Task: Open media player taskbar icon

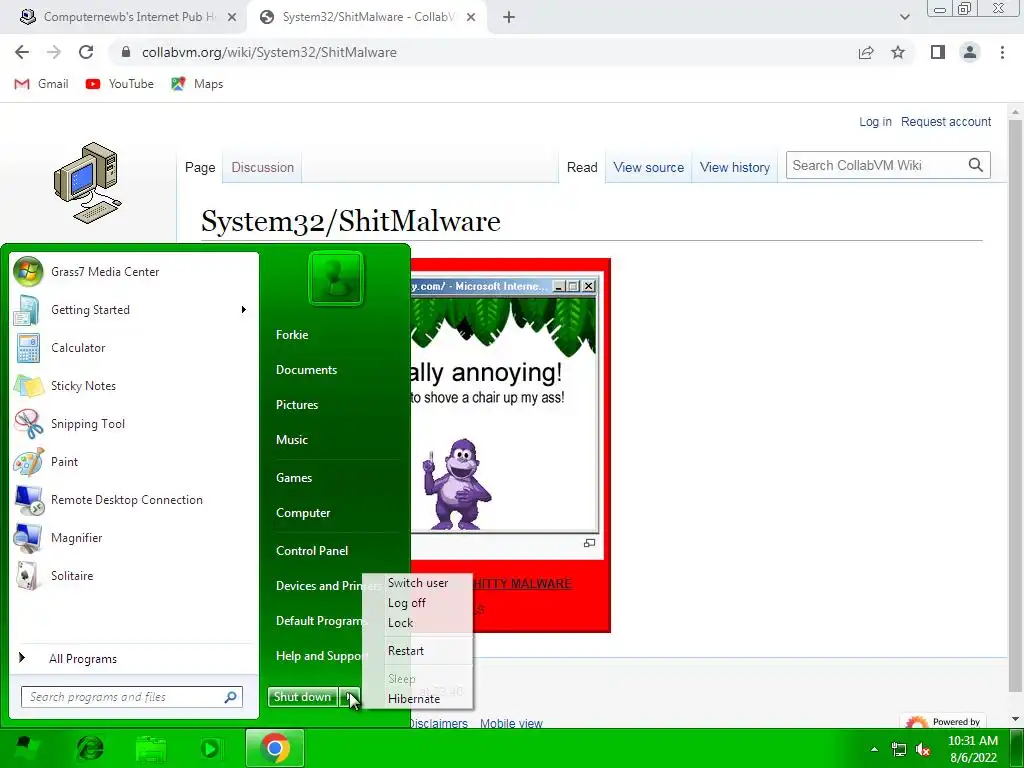Action: click(x=210, y=748)
